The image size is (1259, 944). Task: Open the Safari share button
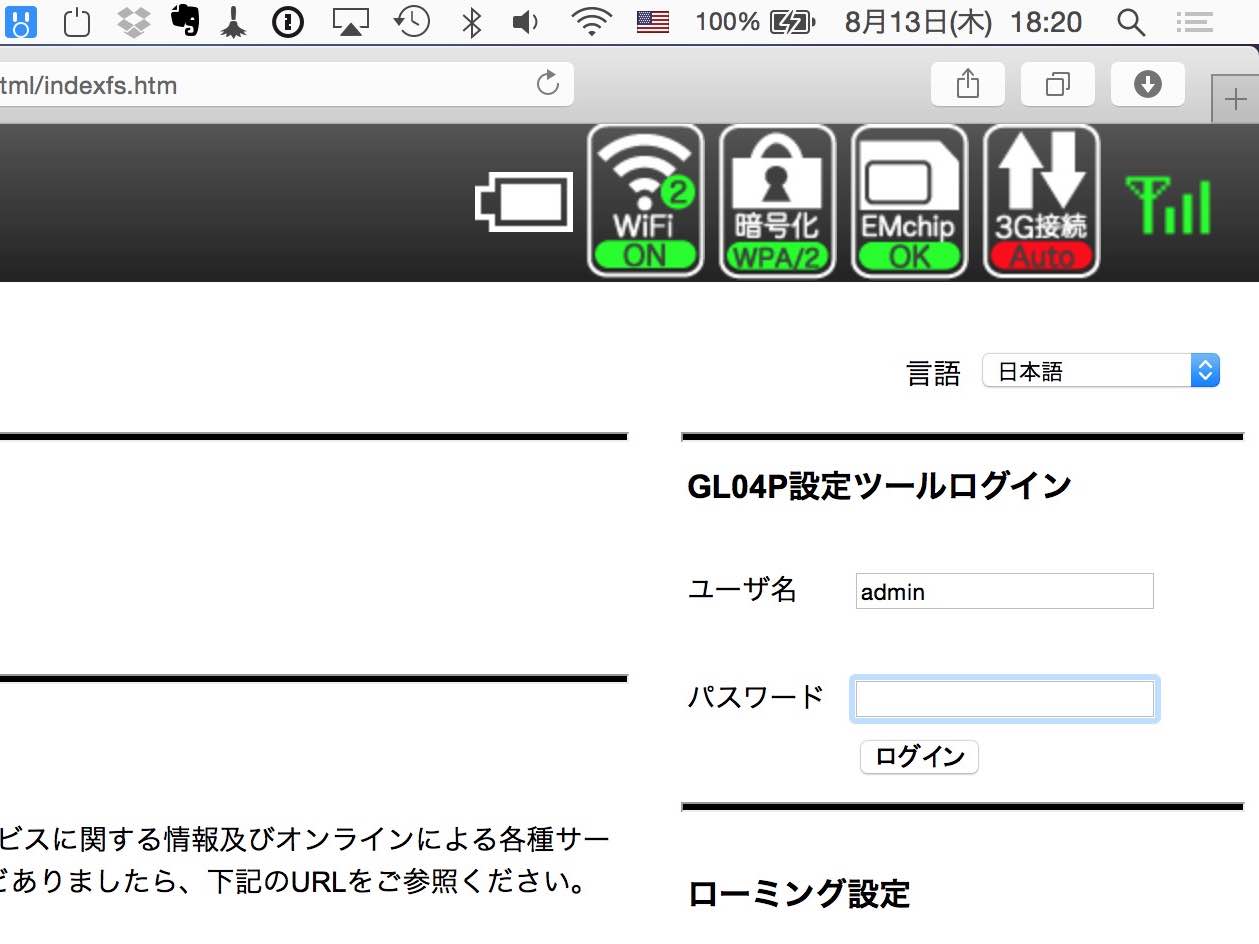coord(967,84)
